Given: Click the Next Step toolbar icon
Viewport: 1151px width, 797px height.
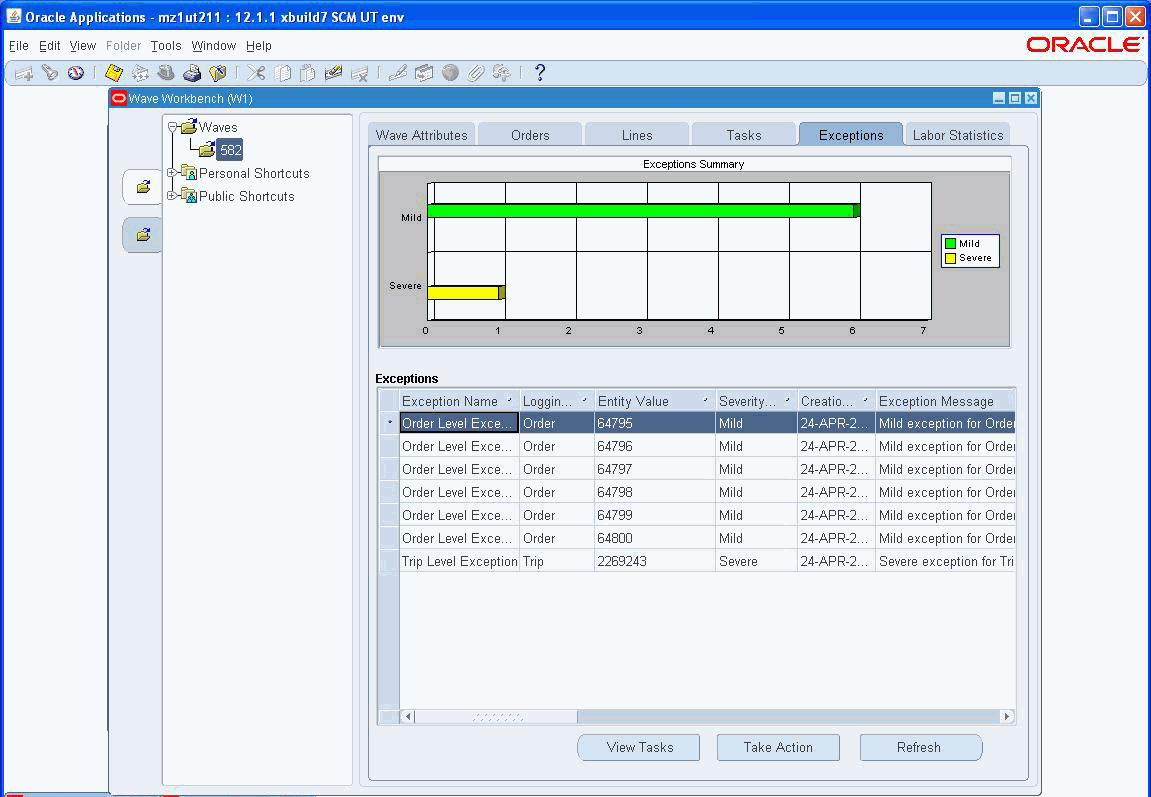Looking at the screenshot, I should tap(140, 73).
